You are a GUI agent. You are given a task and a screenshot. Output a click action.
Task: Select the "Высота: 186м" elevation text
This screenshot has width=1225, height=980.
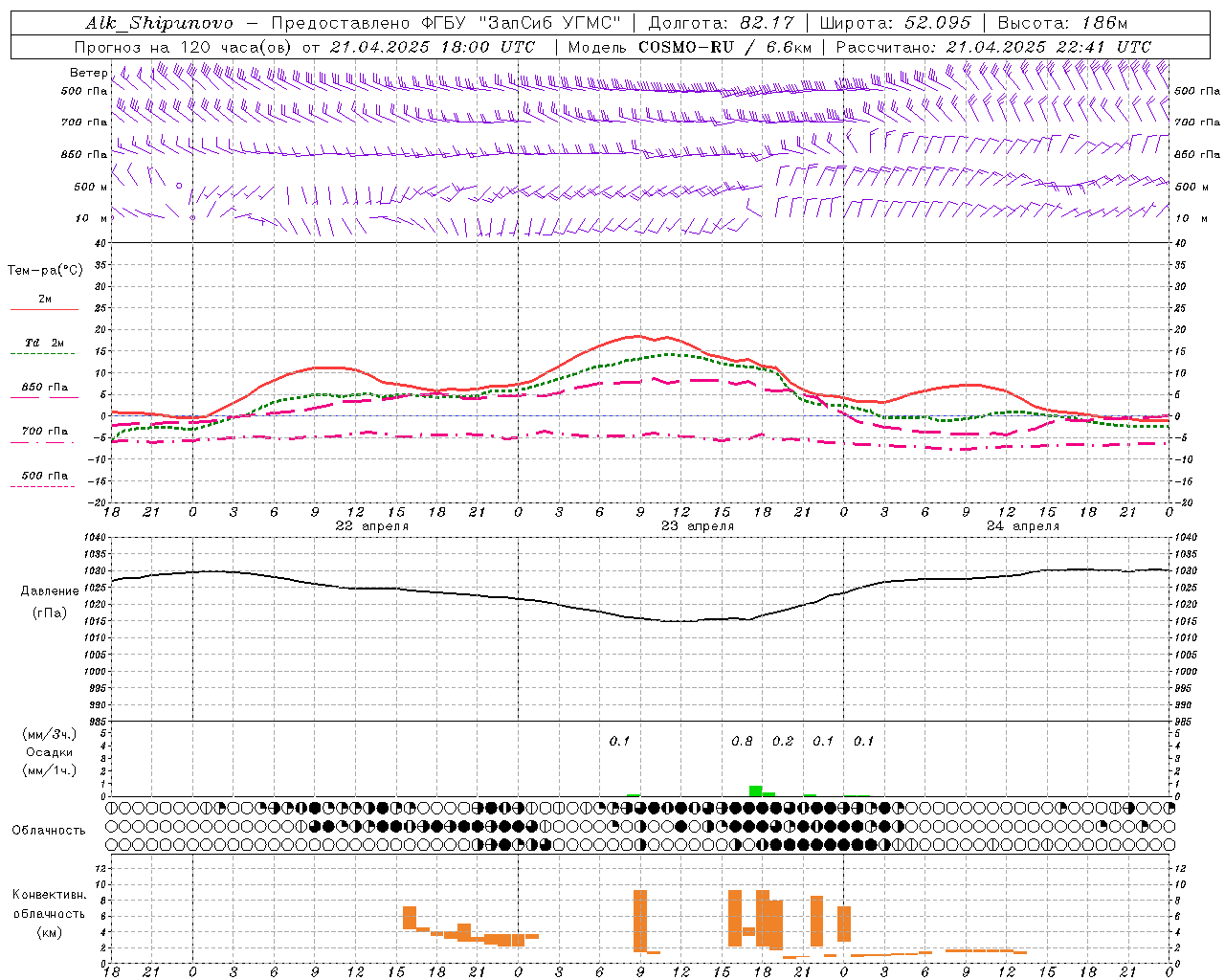(1062, 23)
